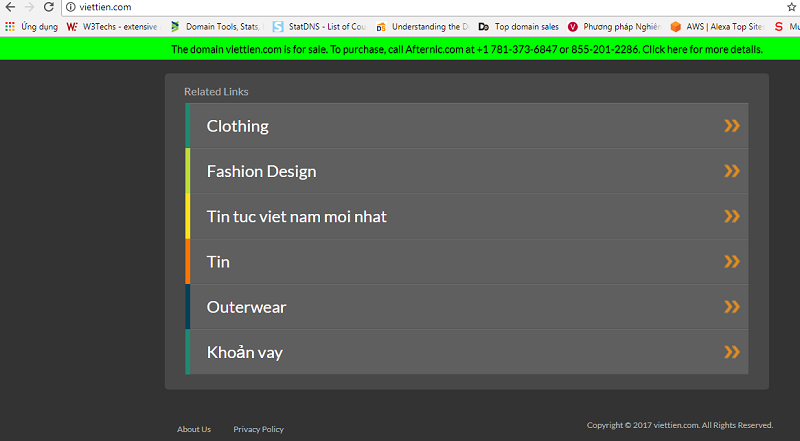Screen dimensions: 800x441
Task: Open W3Techs bookmark
Action: (112, 27)
